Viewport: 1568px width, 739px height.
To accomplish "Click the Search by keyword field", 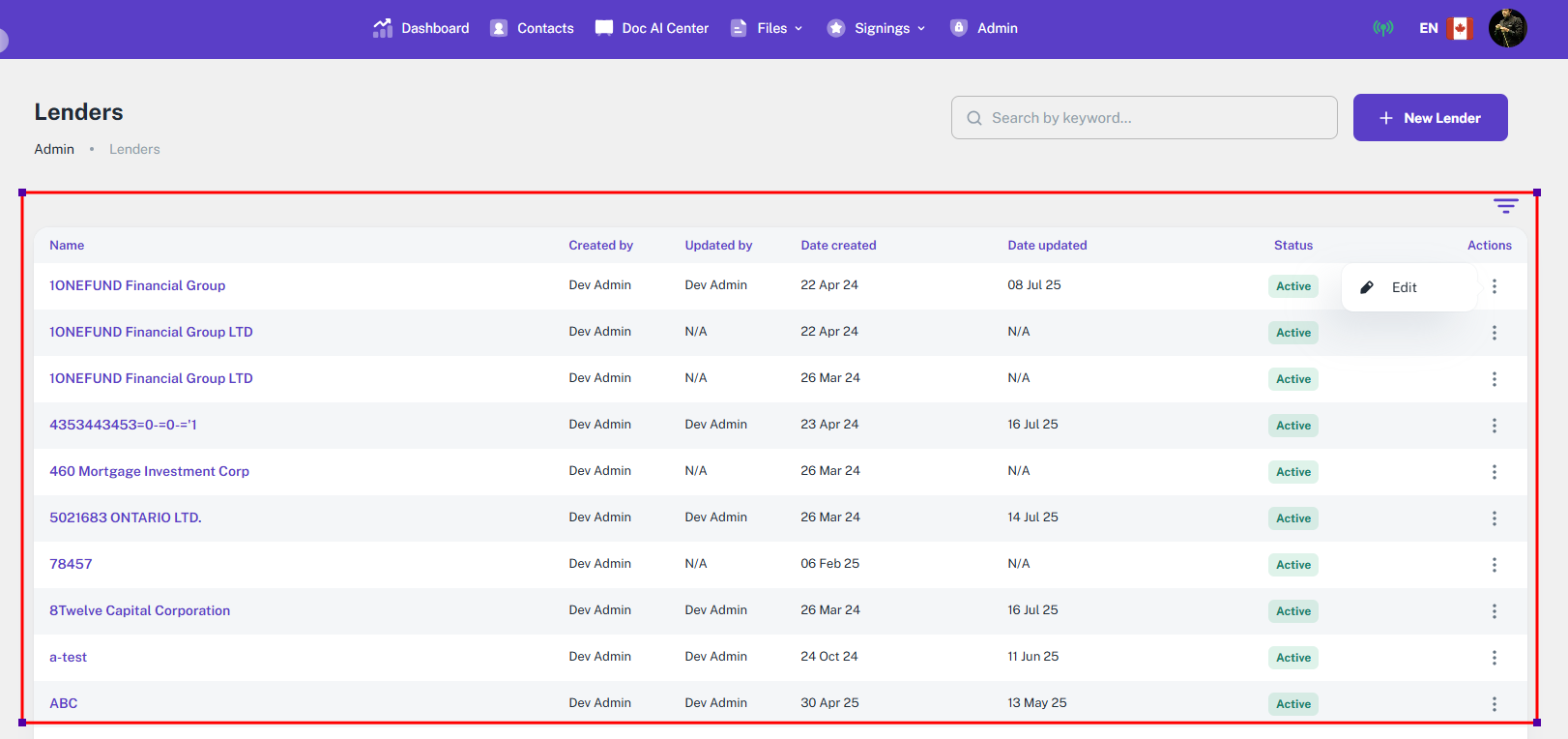I will click(1145, 118).
